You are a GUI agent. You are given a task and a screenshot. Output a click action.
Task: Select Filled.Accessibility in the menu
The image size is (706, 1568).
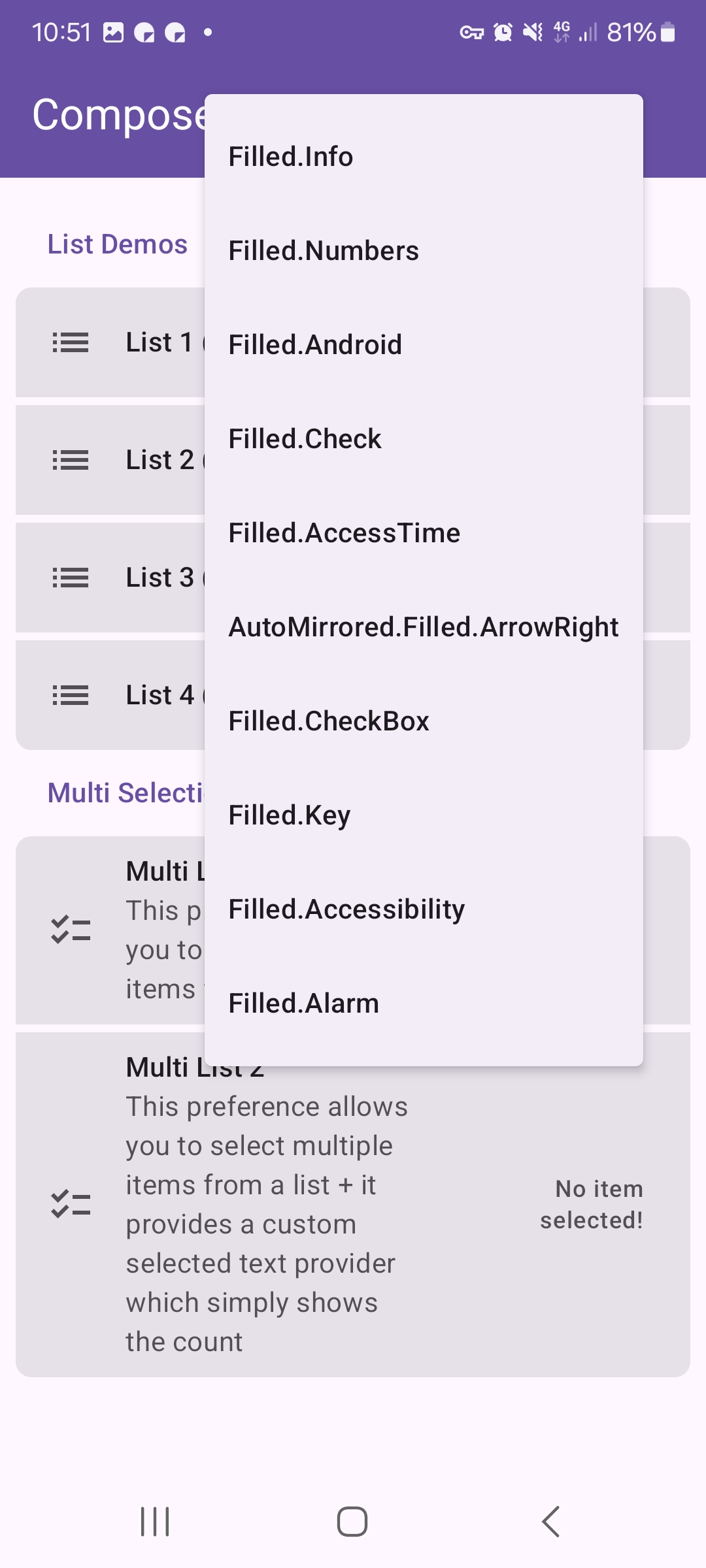424,909
